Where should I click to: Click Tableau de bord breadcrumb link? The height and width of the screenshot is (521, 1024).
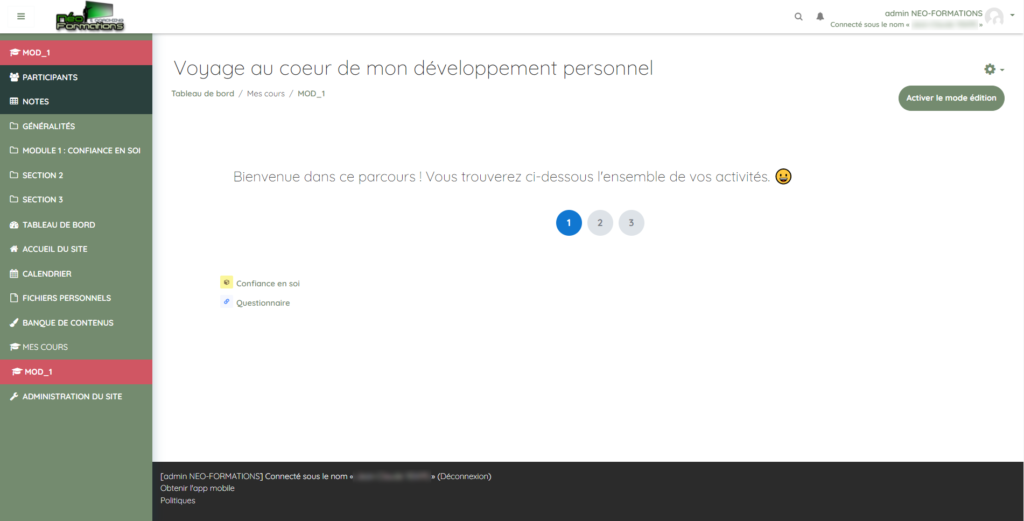click(x=202, y=93)
